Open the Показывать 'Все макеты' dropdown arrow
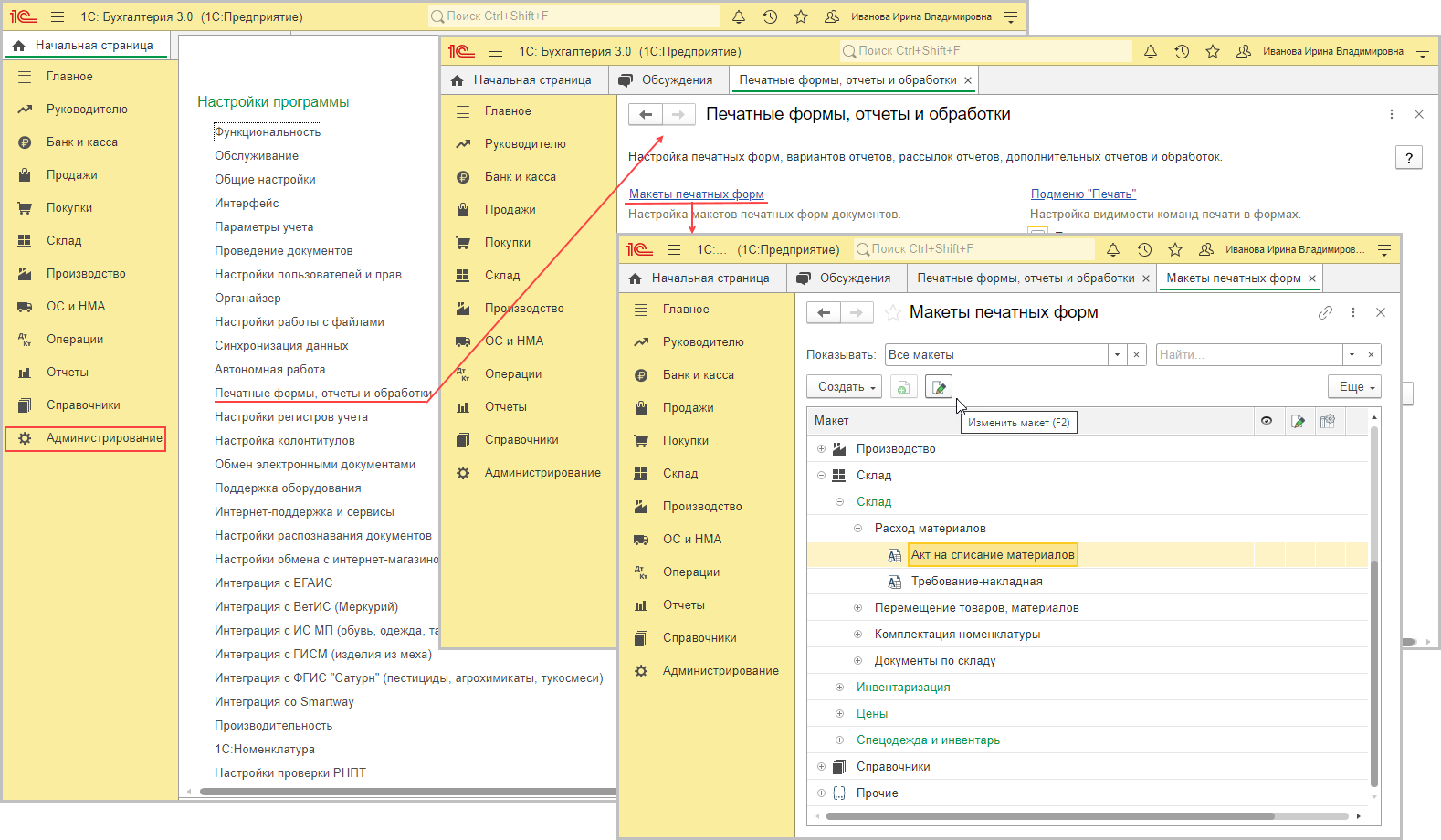The width and height of the screenshot is (1441, 840). click(x=1117, y=355)
